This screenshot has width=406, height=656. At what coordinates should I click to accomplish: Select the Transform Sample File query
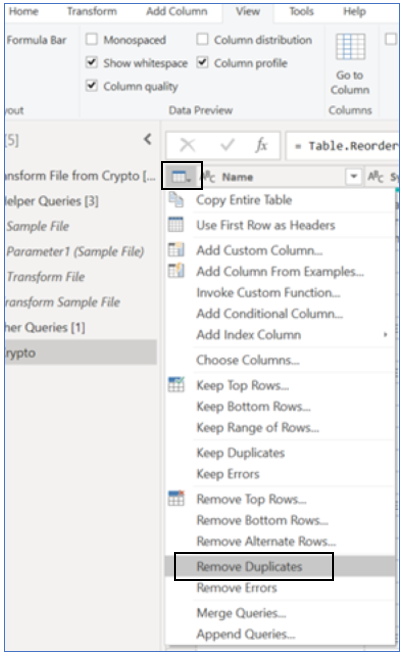(x=62, y=302)
